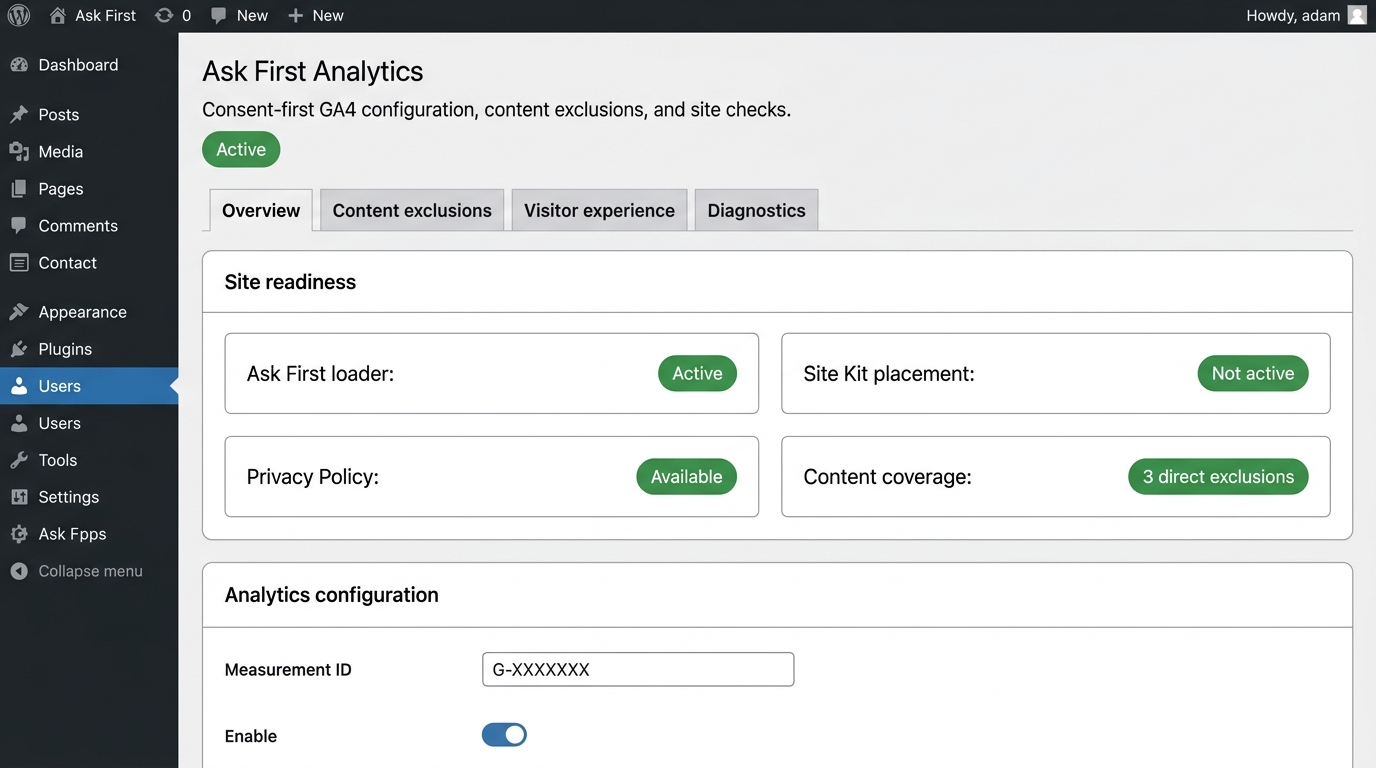Click the Ask Fpps gear icon
This screenshot has height=768, width=1376.
pos(19,534)
